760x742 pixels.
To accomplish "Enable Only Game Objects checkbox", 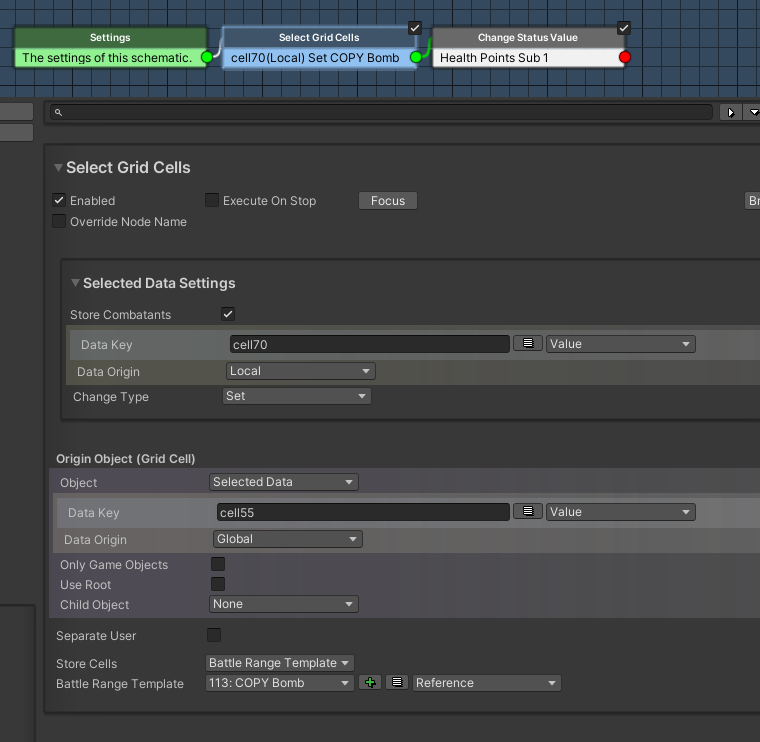I will [218, 564].
